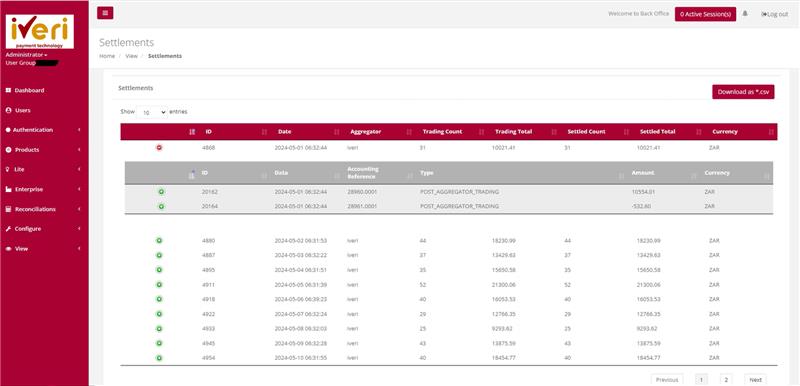This screenshot has width=800, height=386.
Task: Log out of Back Office
Action: (774, 14)
